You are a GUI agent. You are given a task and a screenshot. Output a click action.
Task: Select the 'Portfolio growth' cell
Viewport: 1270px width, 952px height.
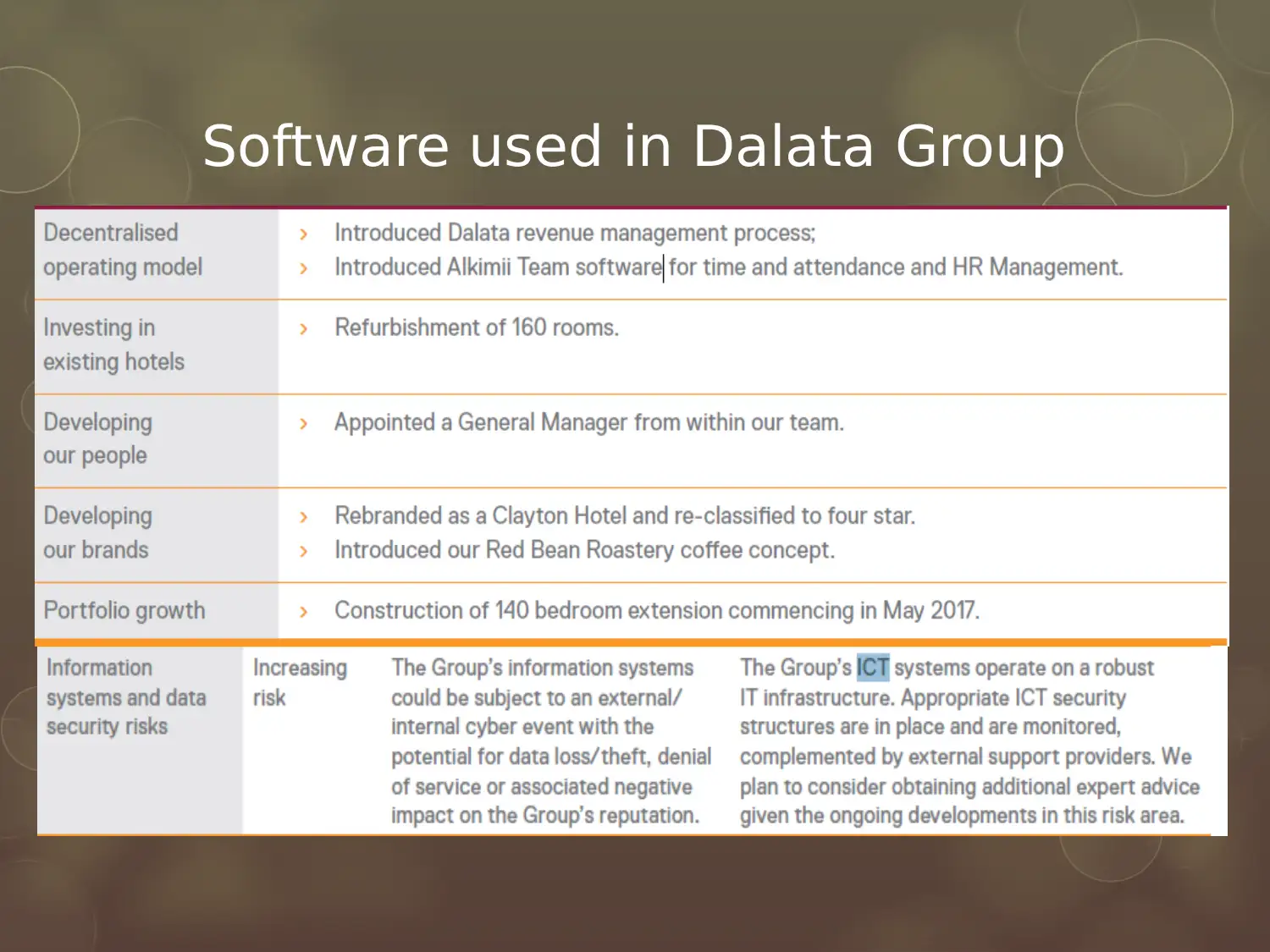tap(157, 611)
